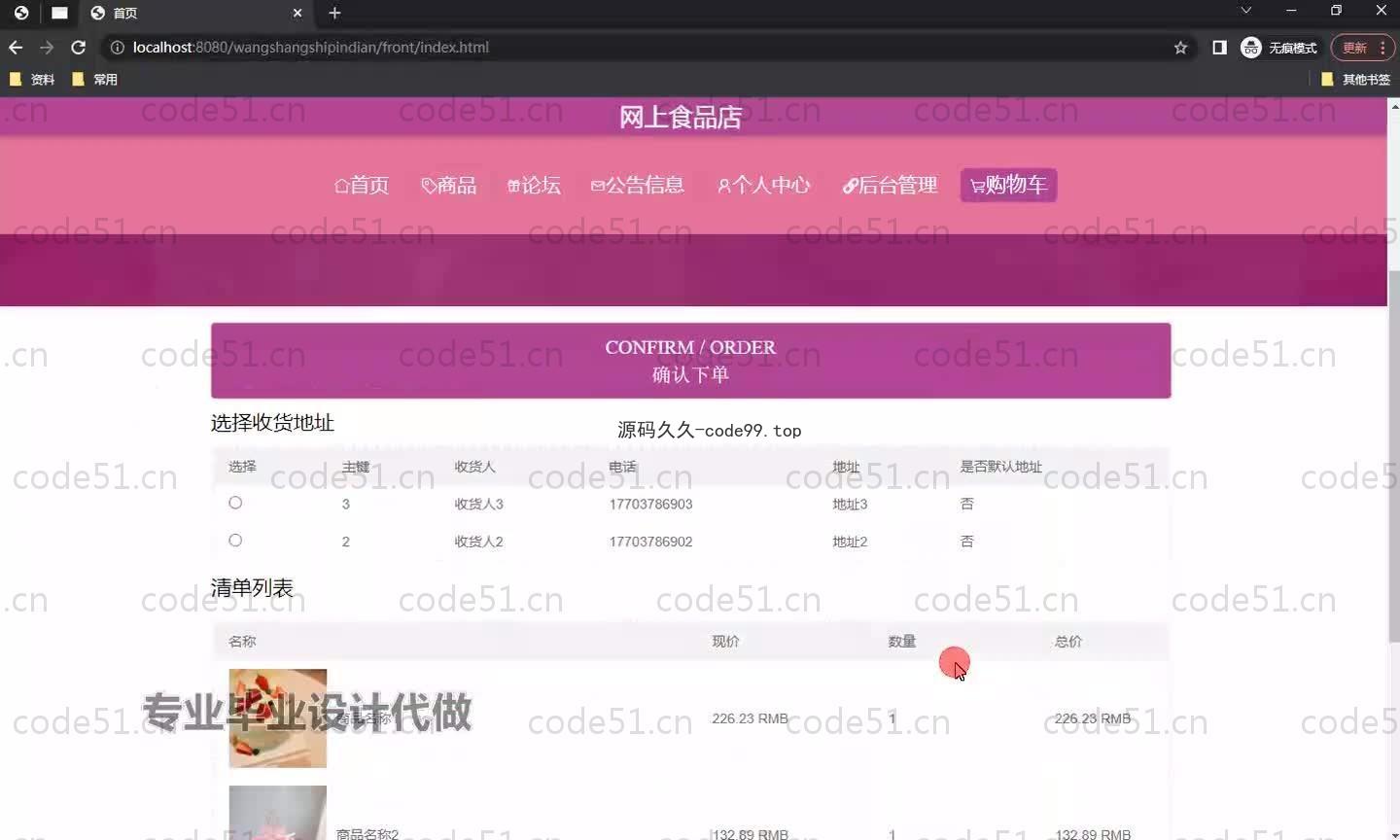Click the 地址2 address cell

click(850, 542)
